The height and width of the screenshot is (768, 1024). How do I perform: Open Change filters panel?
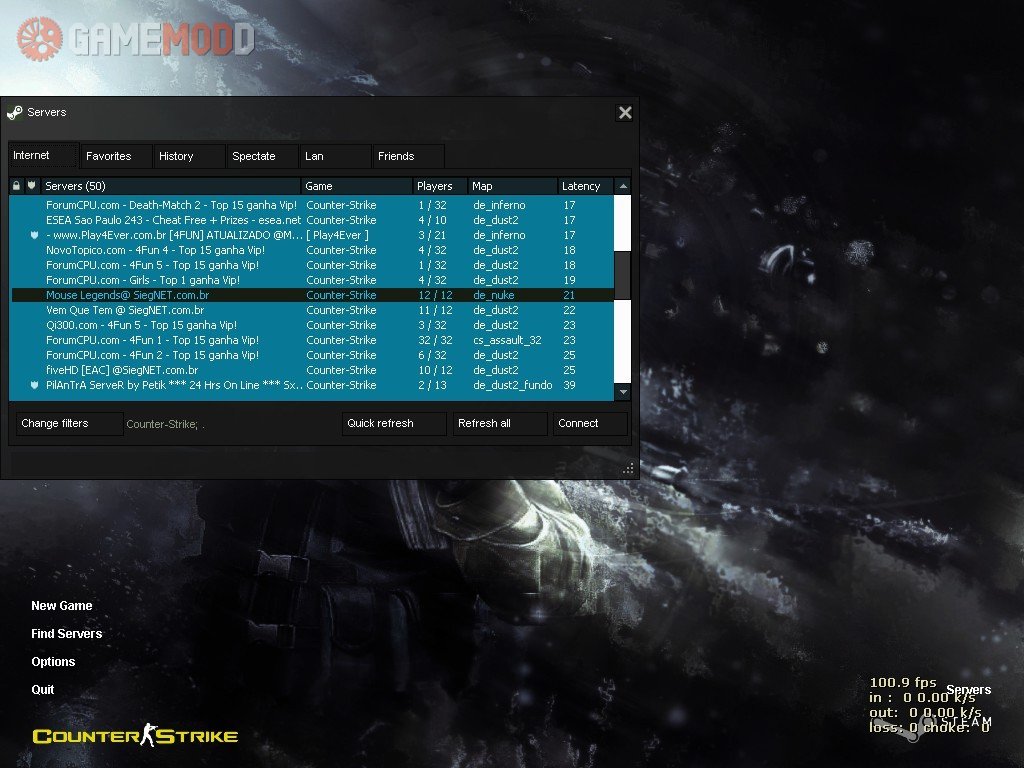[68, 424]
